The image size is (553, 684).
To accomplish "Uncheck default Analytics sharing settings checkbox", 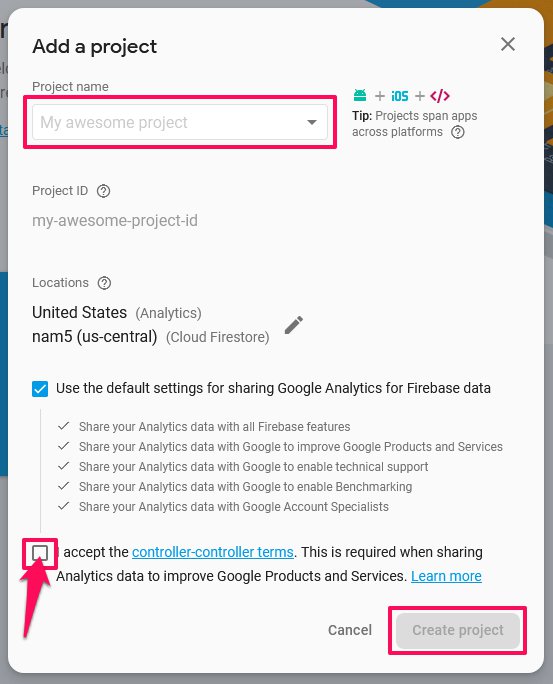I will tap(40, 389).
